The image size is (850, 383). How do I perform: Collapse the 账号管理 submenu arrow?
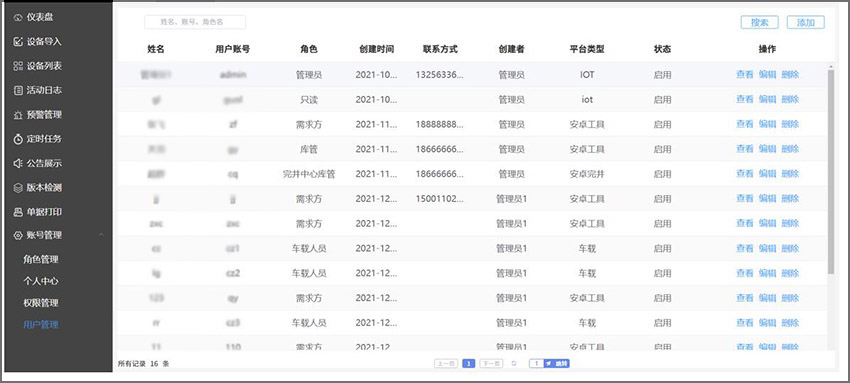click(101, 235)
